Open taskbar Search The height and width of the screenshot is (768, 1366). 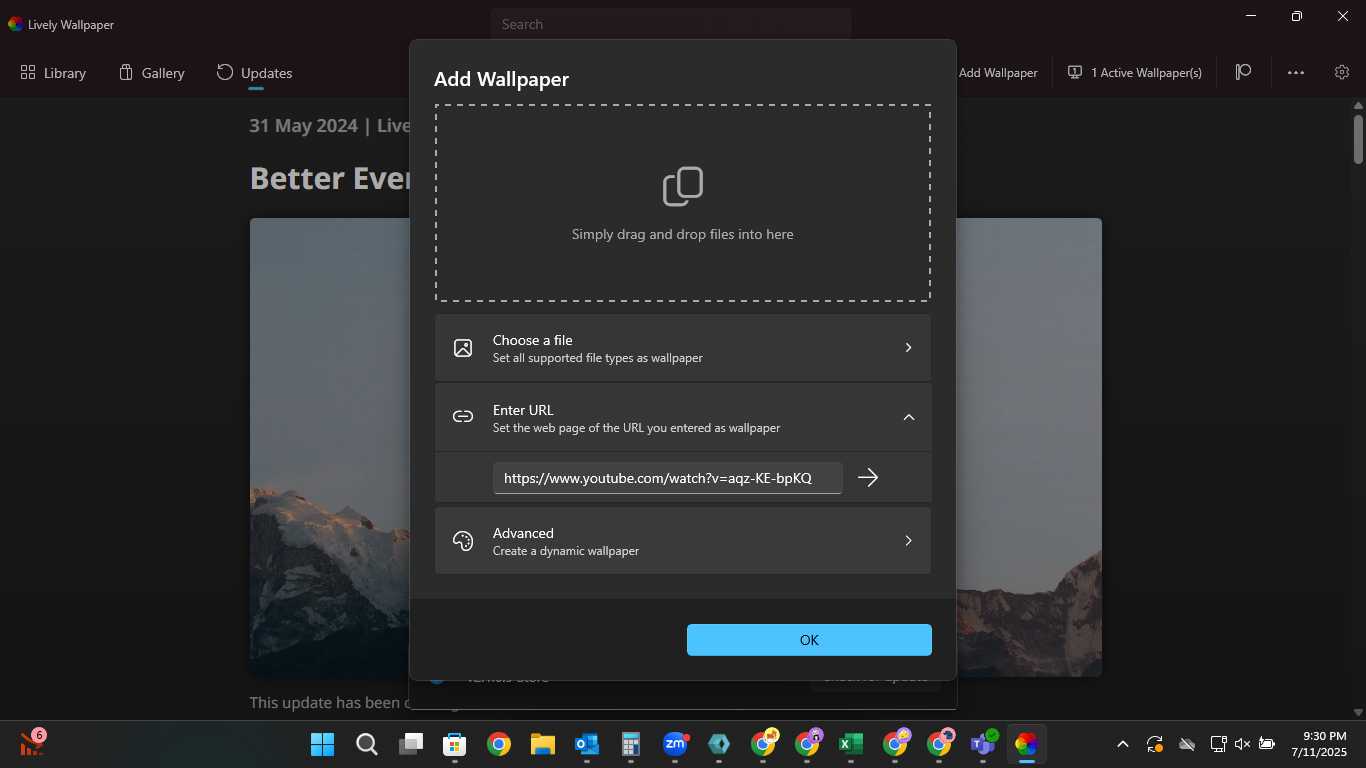[367, 744]
